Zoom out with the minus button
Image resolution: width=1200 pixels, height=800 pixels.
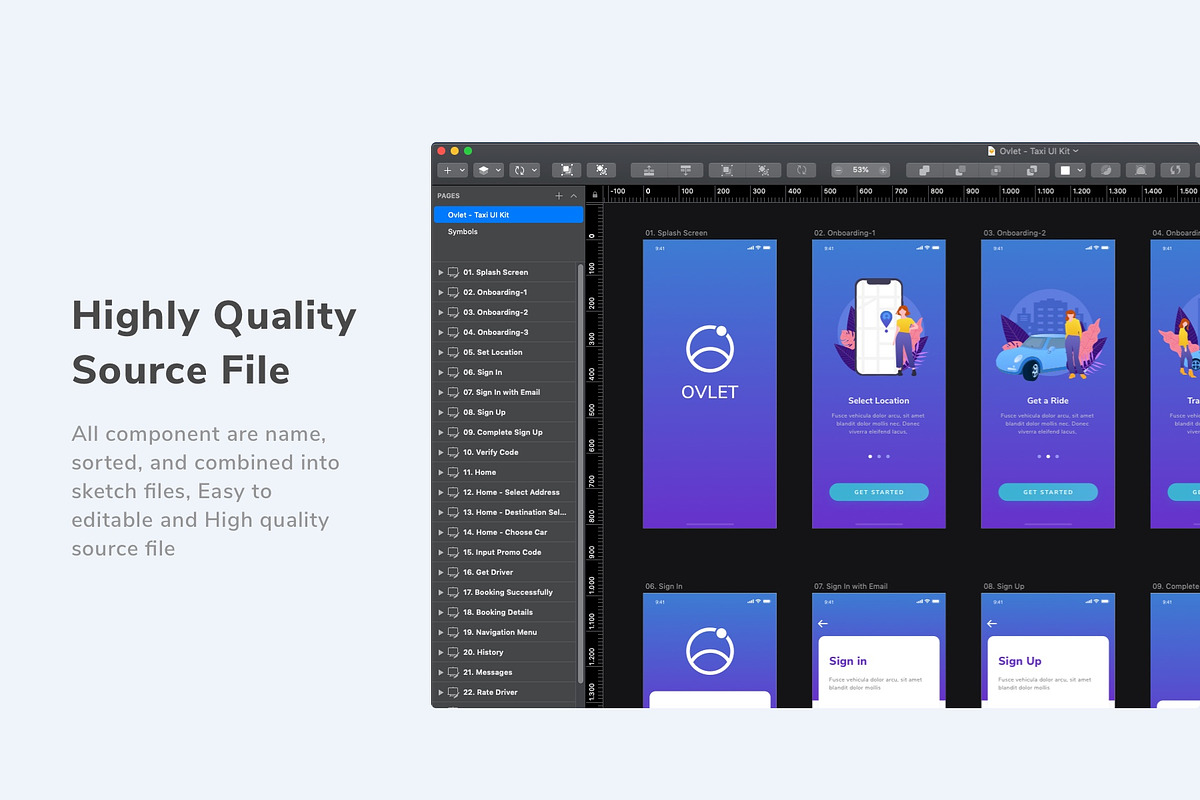click(838, 170)
